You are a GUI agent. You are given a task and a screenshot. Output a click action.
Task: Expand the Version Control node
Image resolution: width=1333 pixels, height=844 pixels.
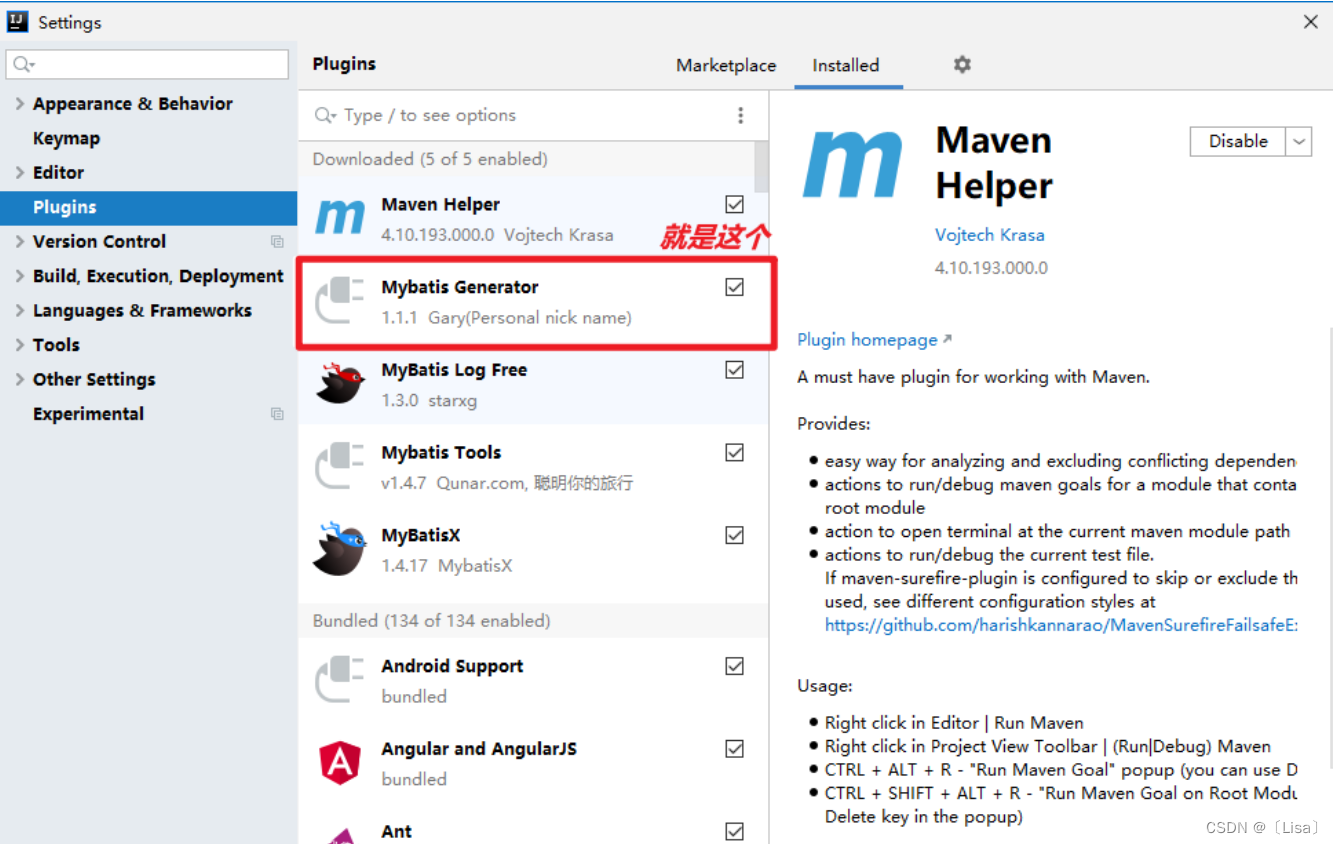20,242
